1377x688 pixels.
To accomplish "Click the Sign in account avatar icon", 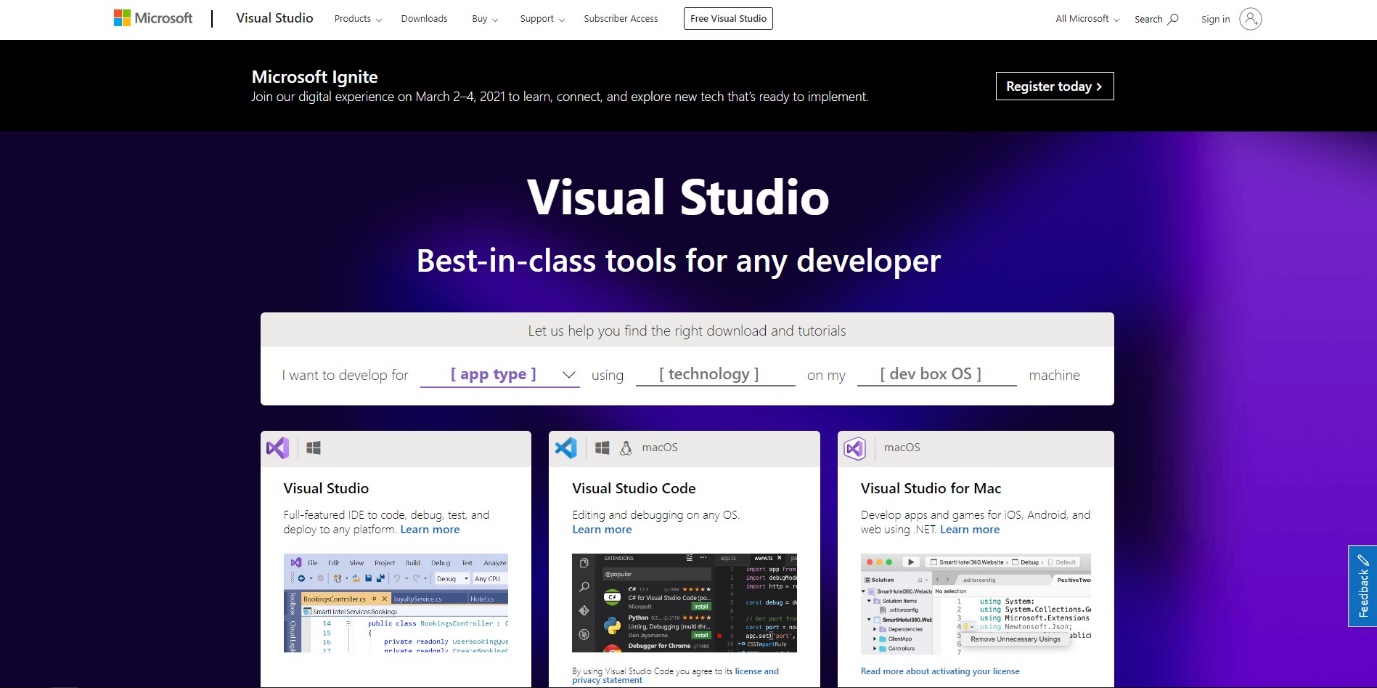I will tap(1250, 19).
